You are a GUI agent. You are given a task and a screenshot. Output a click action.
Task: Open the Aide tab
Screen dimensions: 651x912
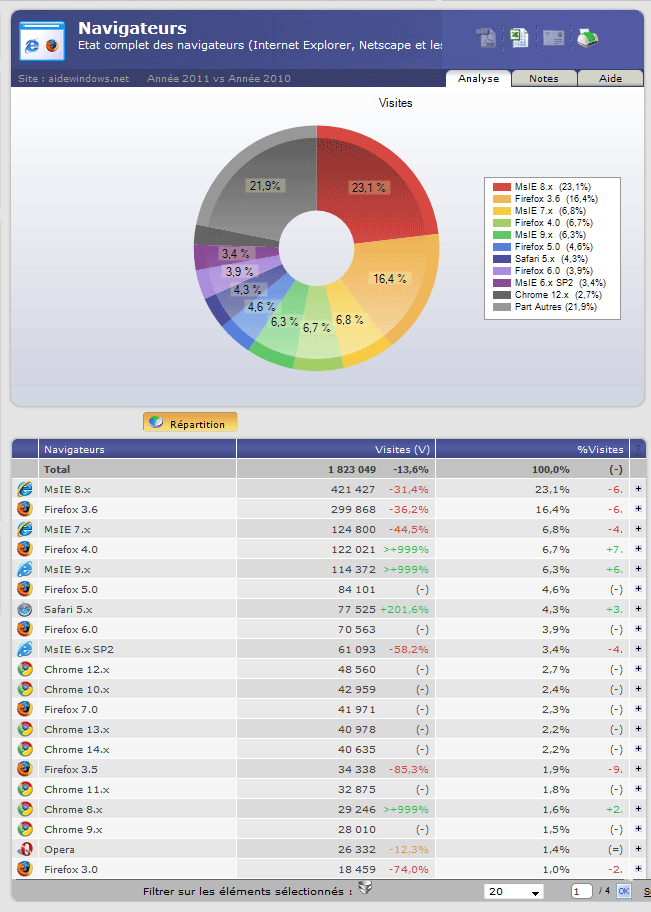(x=610, y=79)
